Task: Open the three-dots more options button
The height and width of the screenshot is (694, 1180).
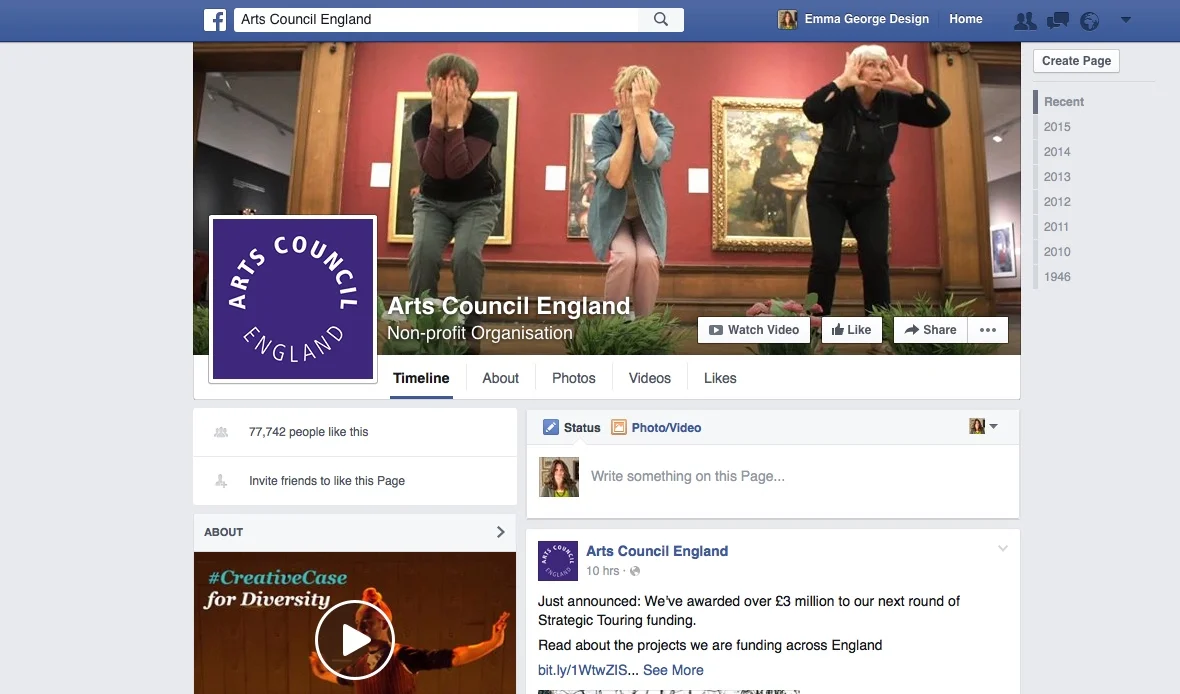Action: click(988, 330)
